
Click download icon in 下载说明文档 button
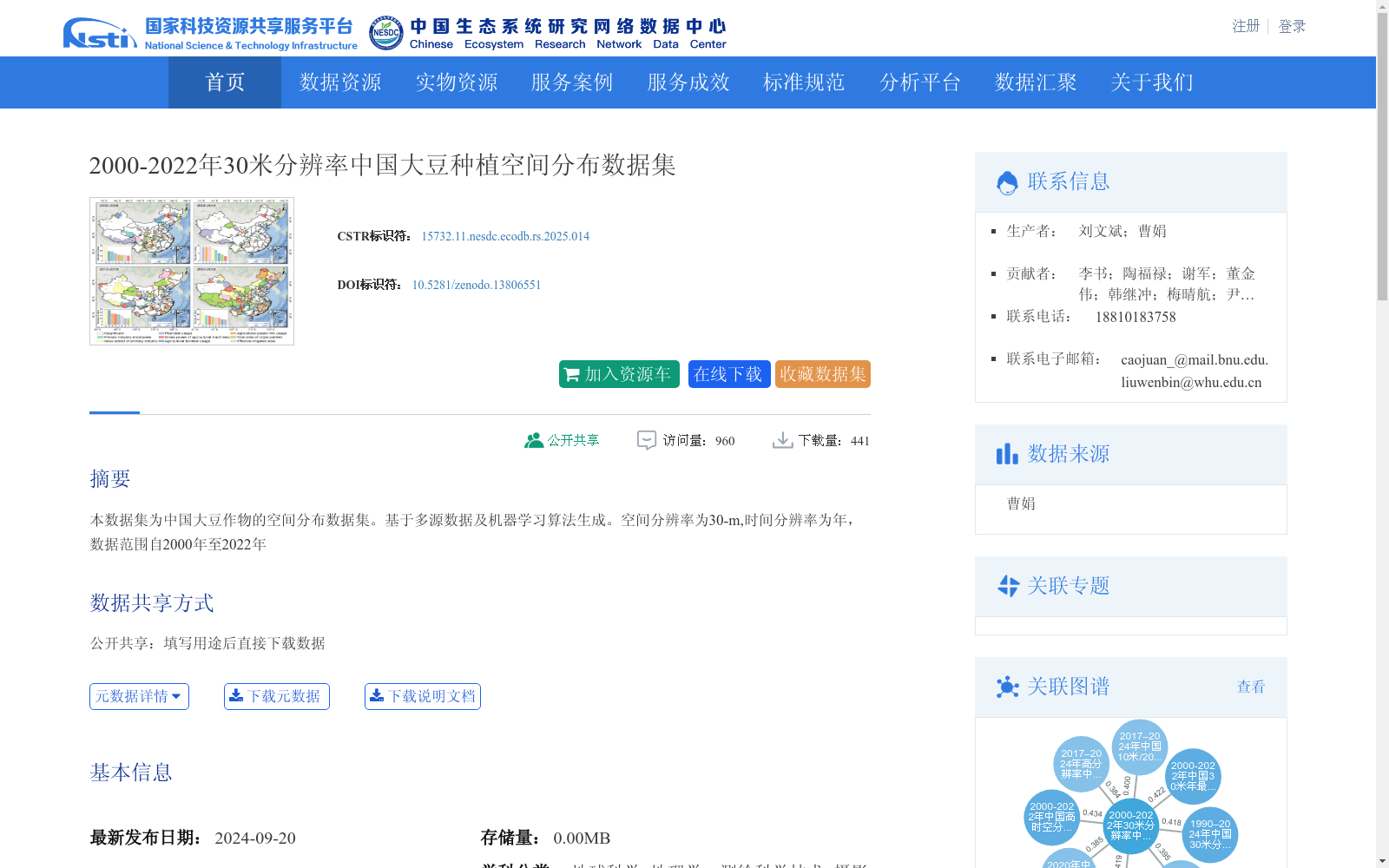click(377, 695)
